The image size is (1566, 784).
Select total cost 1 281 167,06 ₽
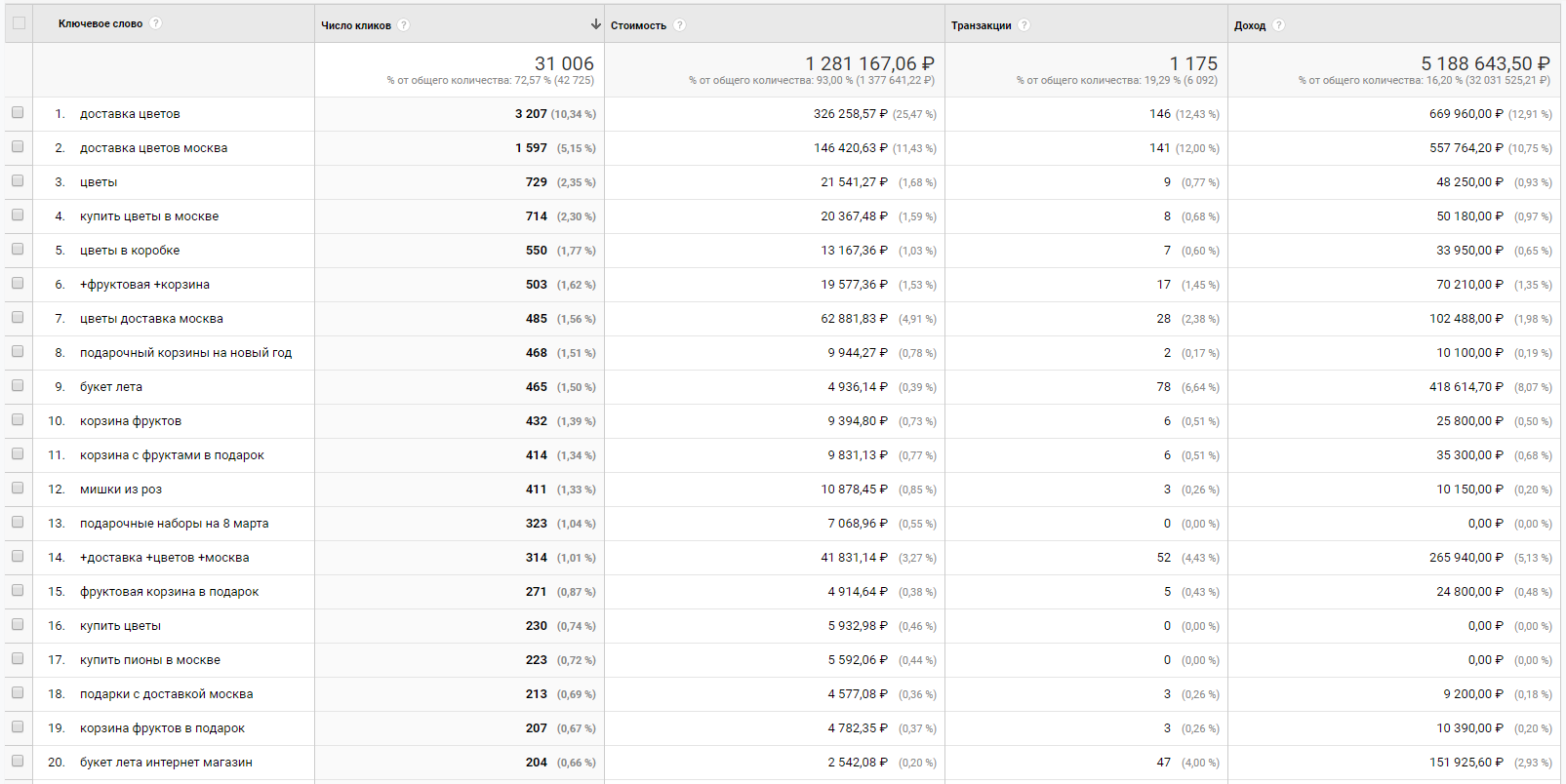pyautogui.click(x=870, y=63)
